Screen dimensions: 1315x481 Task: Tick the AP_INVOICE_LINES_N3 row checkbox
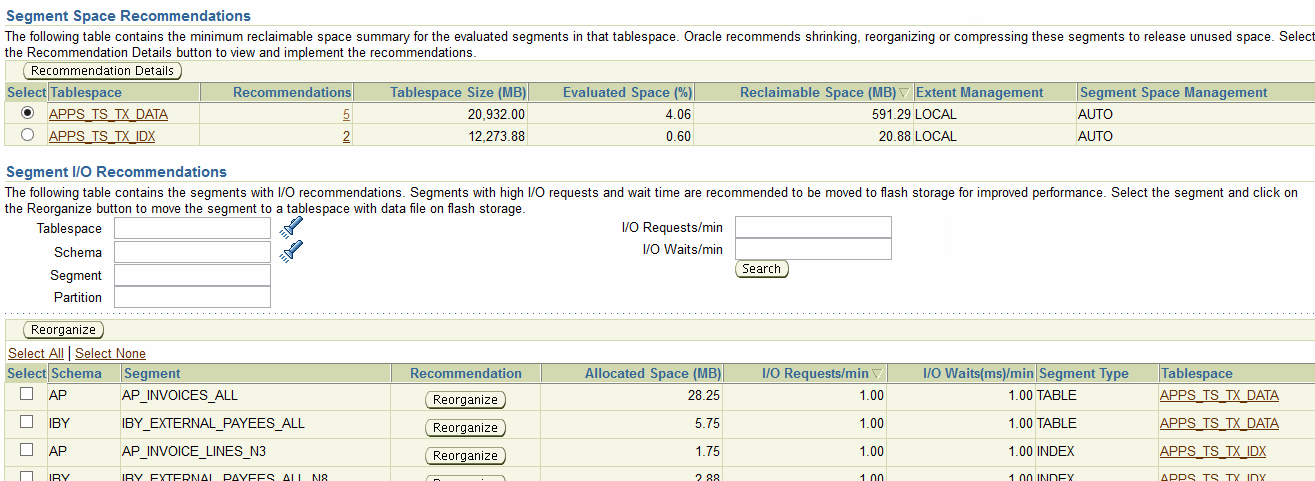pos(27,450)
